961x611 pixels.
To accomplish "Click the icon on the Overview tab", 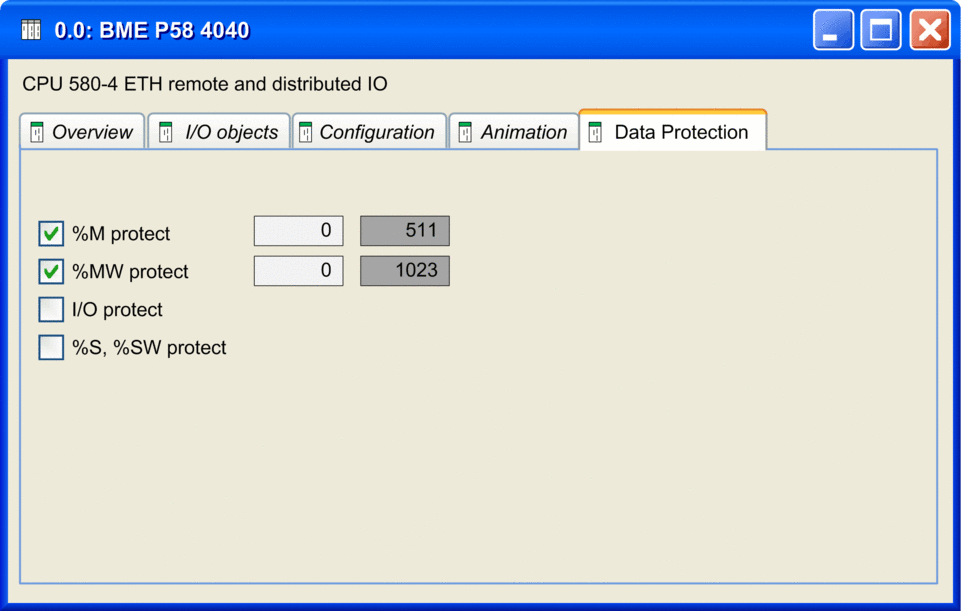I will 38,133.
